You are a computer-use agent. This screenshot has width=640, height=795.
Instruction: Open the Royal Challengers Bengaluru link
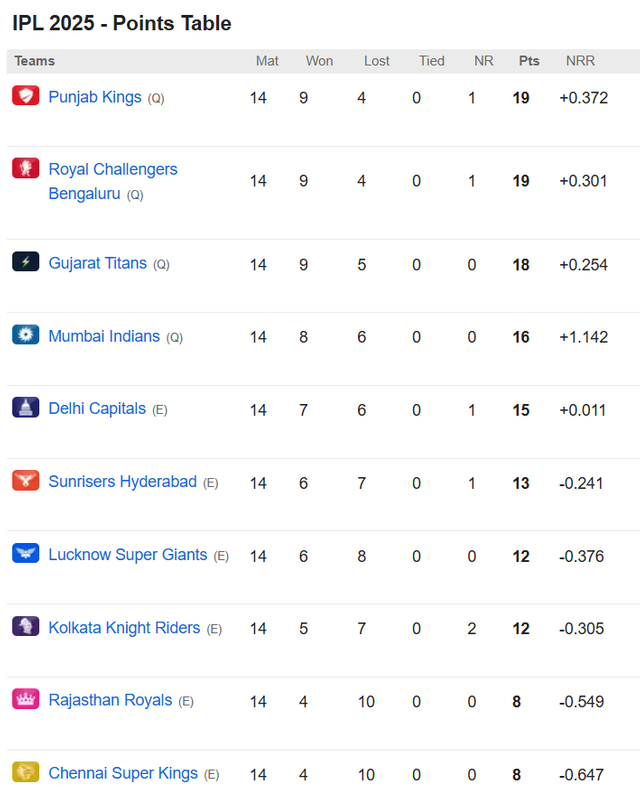pyautogui.click(x=113, y=181)
